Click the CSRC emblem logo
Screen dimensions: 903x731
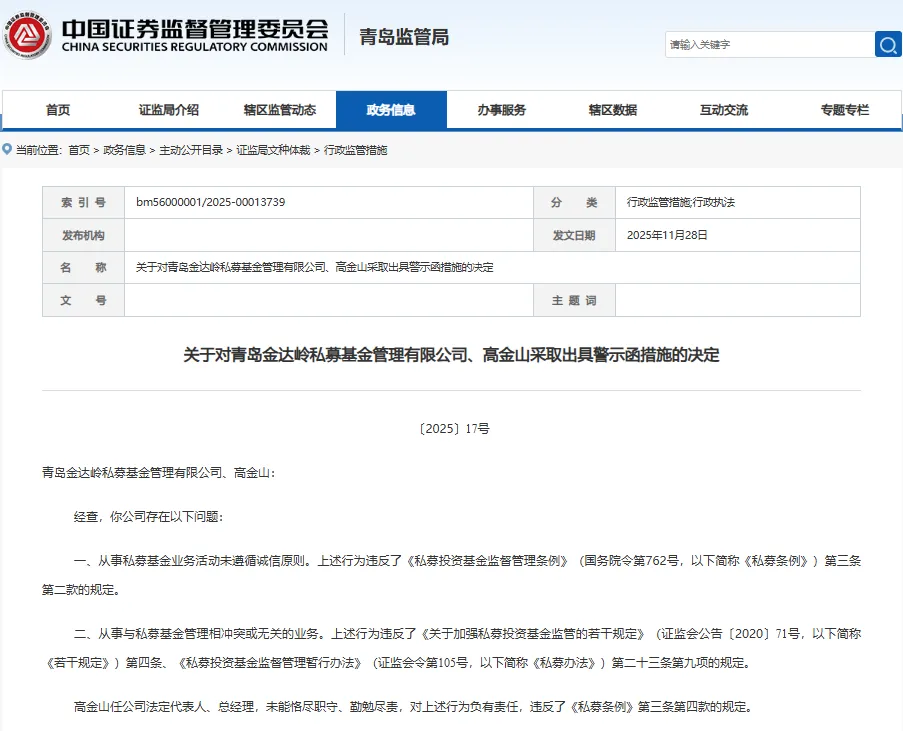click(26, 35)
